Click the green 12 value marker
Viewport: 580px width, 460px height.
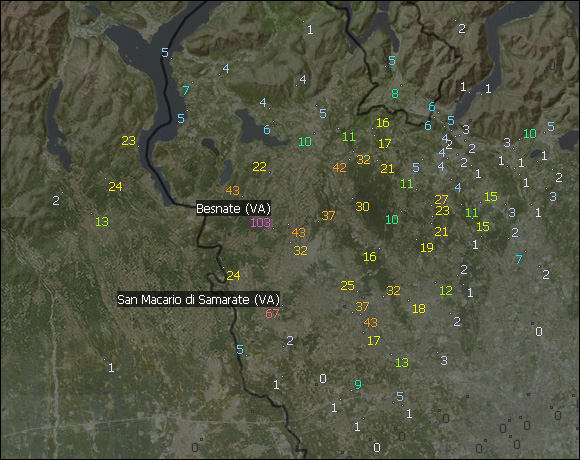pyautogui.click(x=446, y=291)
